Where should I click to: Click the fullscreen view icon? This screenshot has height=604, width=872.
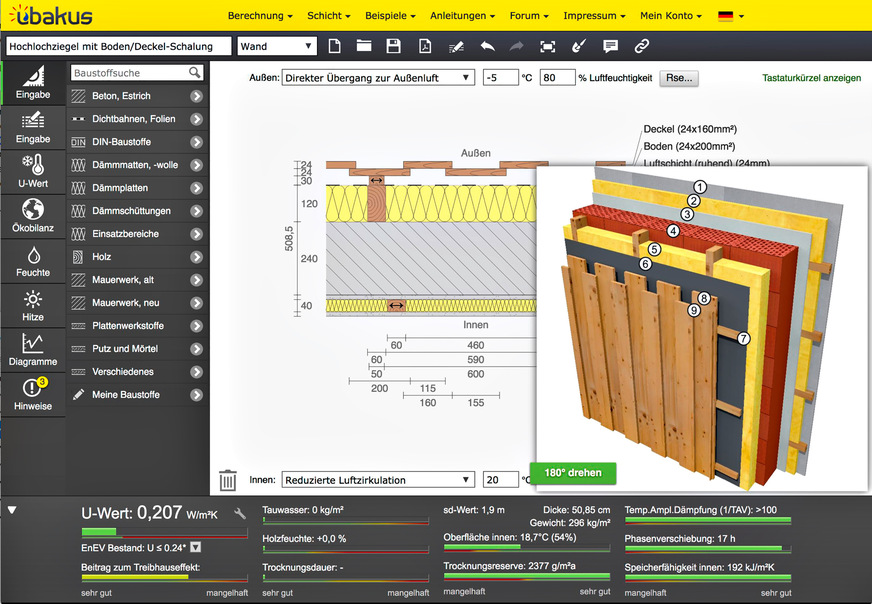pyautogui.click(x=547, y=46)
